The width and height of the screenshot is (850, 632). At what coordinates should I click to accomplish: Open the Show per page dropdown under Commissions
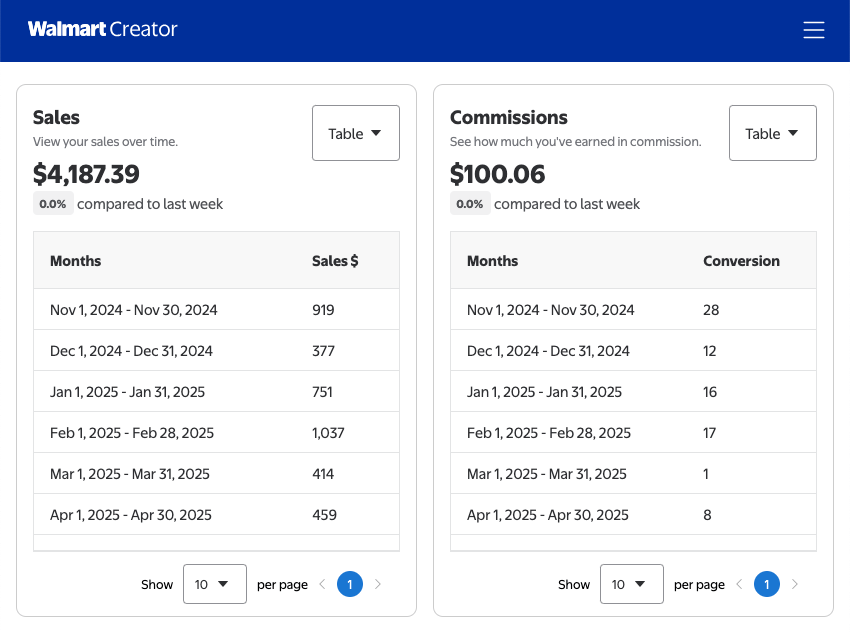point(631,584)
